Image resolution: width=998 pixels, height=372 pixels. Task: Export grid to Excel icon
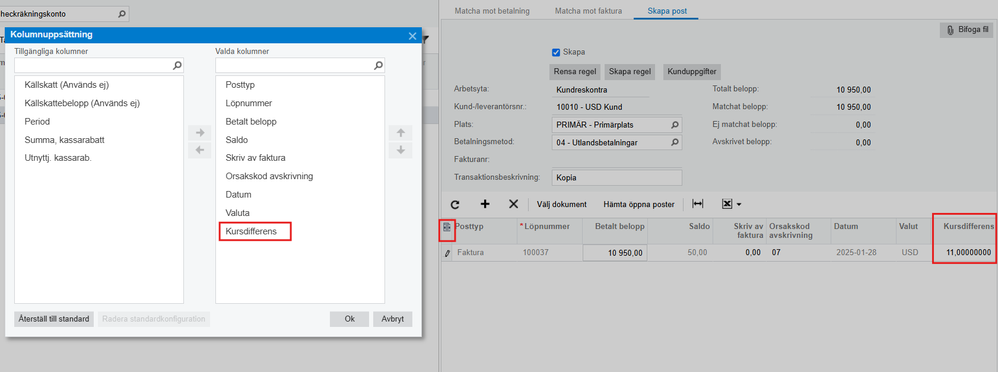tap(727, 204)
